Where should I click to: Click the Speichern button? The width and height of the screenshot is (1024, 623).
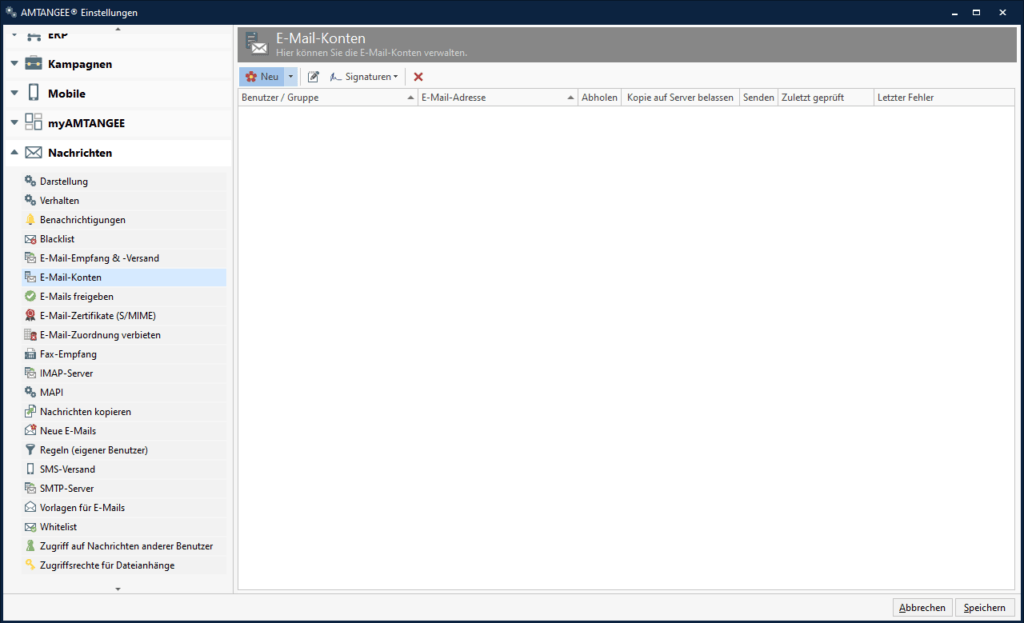[984, 607]
